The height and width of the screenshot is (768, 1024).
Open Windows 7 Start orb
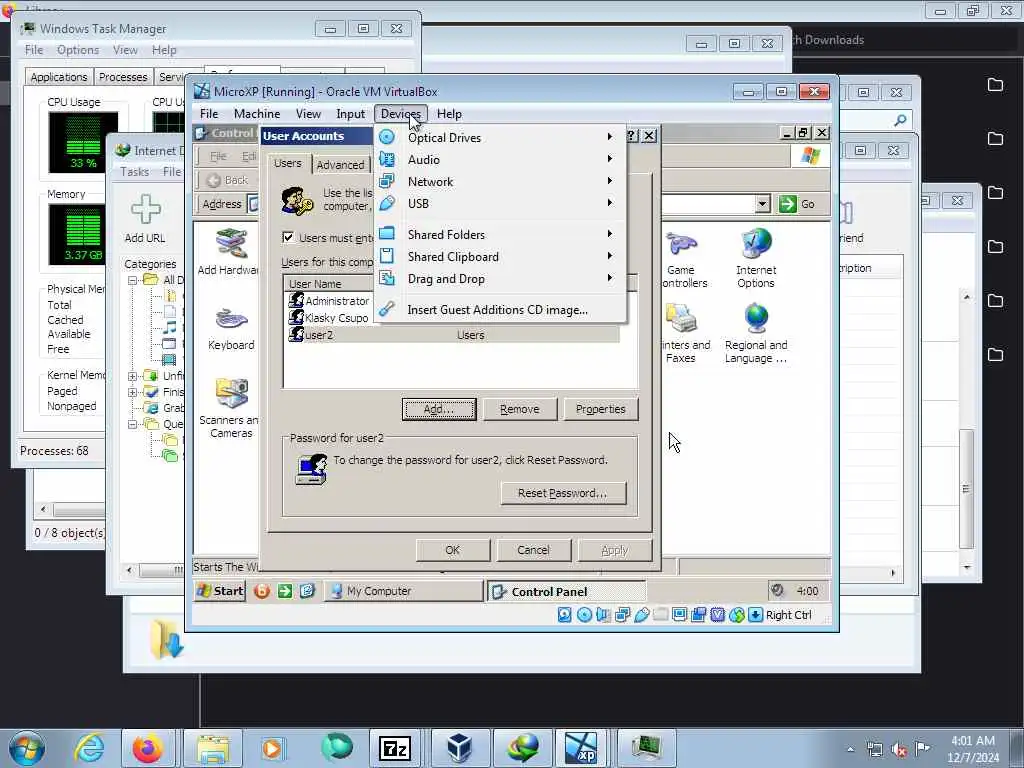coord(26,748)
